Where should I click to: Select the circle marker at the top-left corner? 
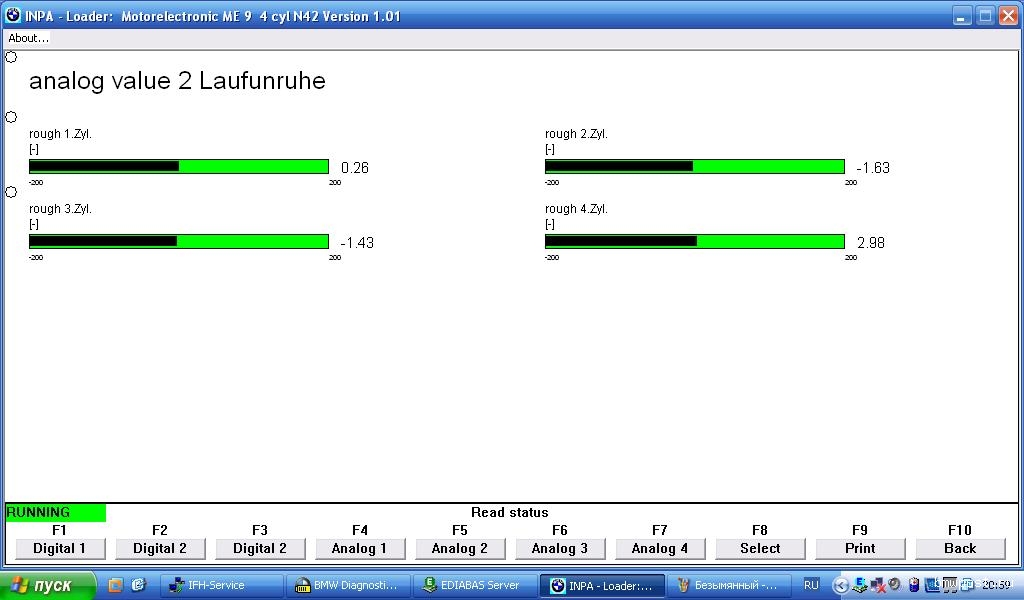(x=11, y=57)
